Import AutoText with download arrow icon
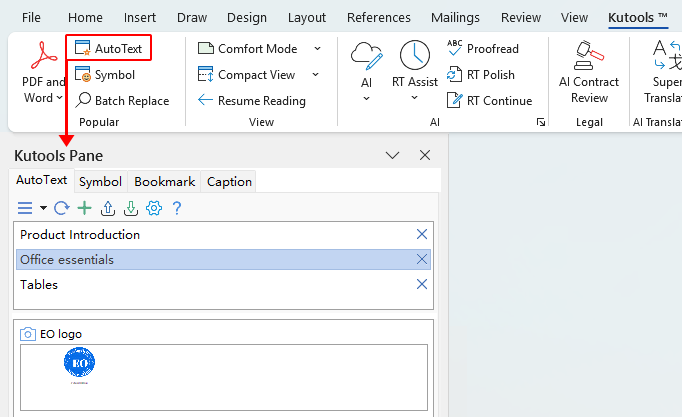This screenshot has width=682, height=417. (x=130, y=208)
